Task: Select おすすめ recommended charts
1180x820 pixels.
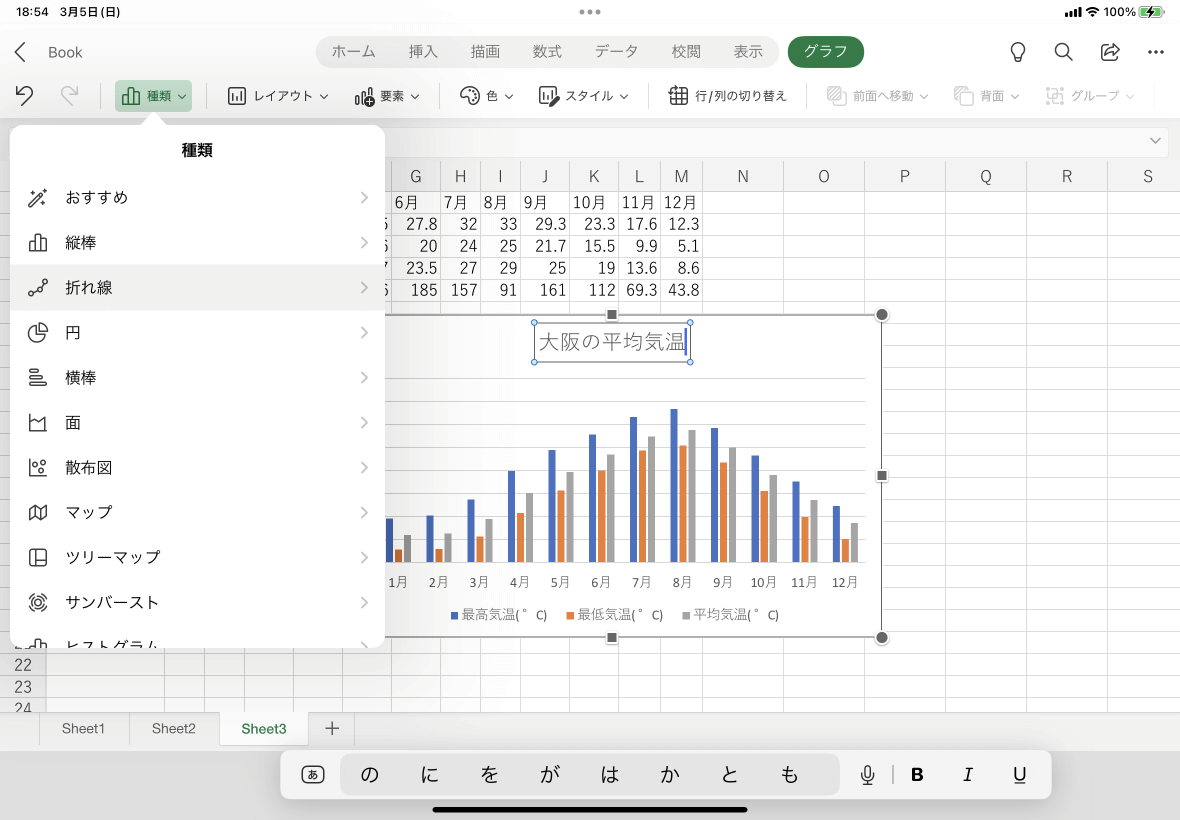Action: (197, 198)
